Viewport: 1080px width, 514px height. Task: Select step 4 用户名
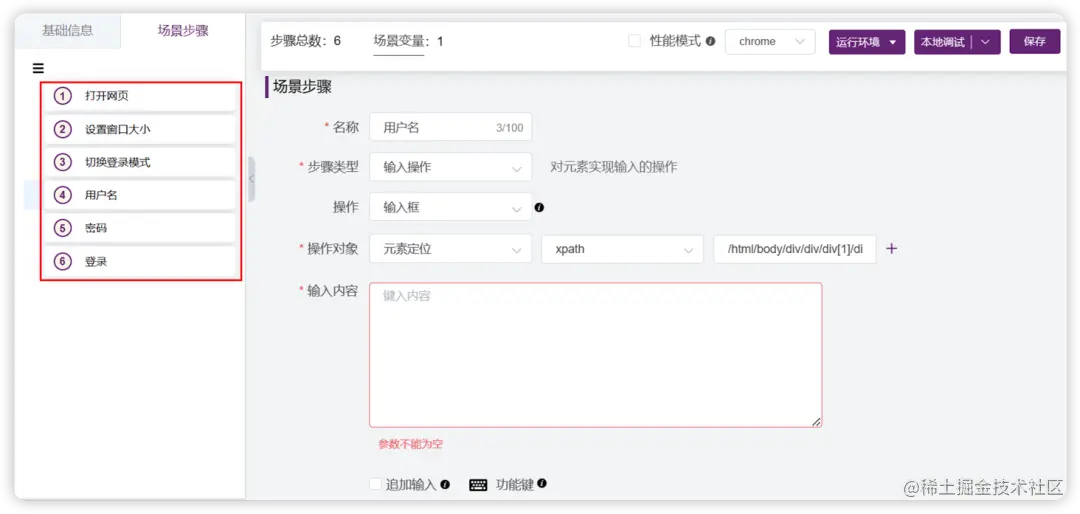(141, 196)
